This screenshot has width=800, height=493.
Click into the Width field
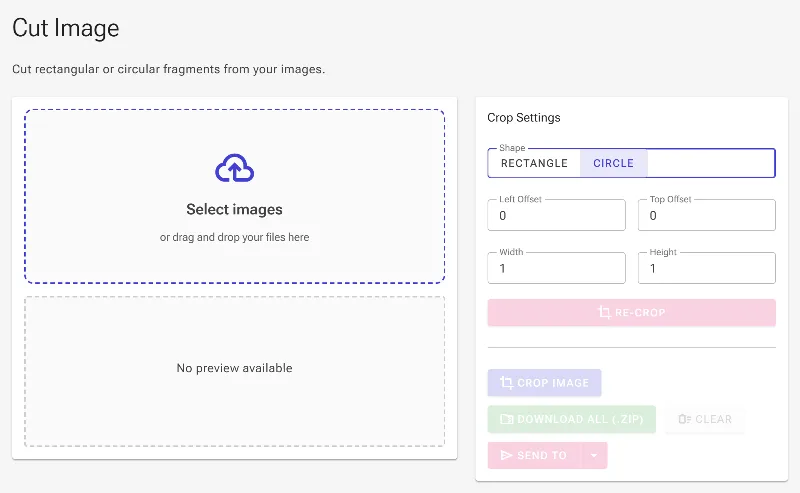(x=556, y=268)
